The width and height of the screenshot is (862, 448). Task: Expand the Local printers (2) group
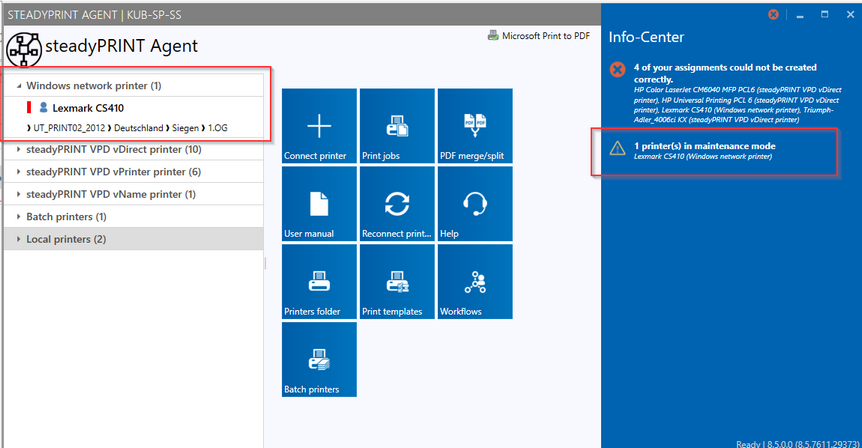[x=19, y=239]
